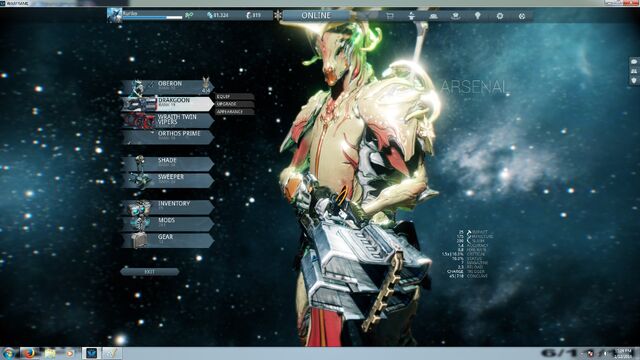640x360 pixels.
Task: Click the player avatar in top bar
Action: point(114,16)
